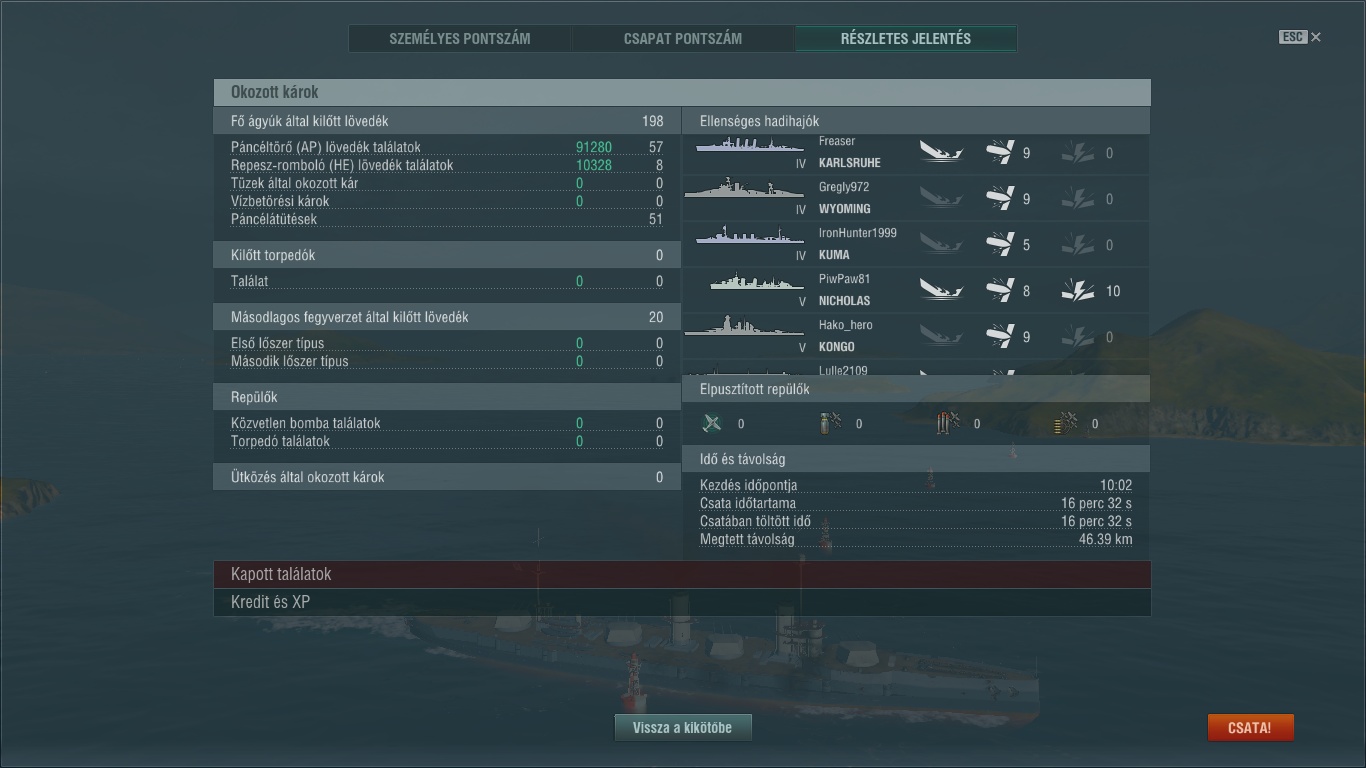The height and width of the screenshot is (768, 1366).
Task: Expand the Kredit és XP section
Action: (682, 602)
